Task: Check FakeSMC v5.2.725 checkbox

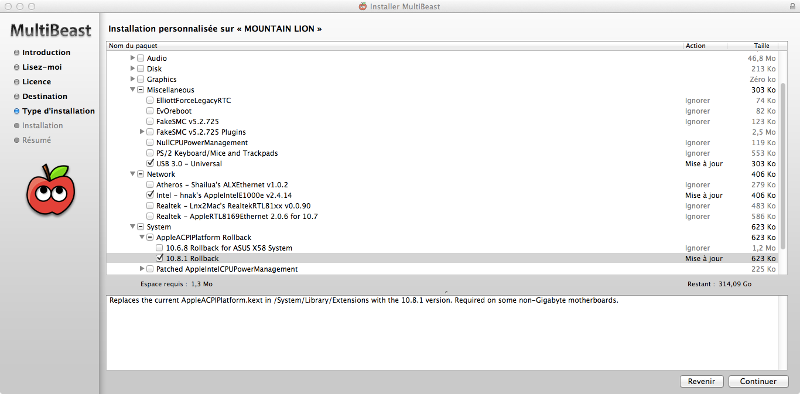Action: point(149,121)
